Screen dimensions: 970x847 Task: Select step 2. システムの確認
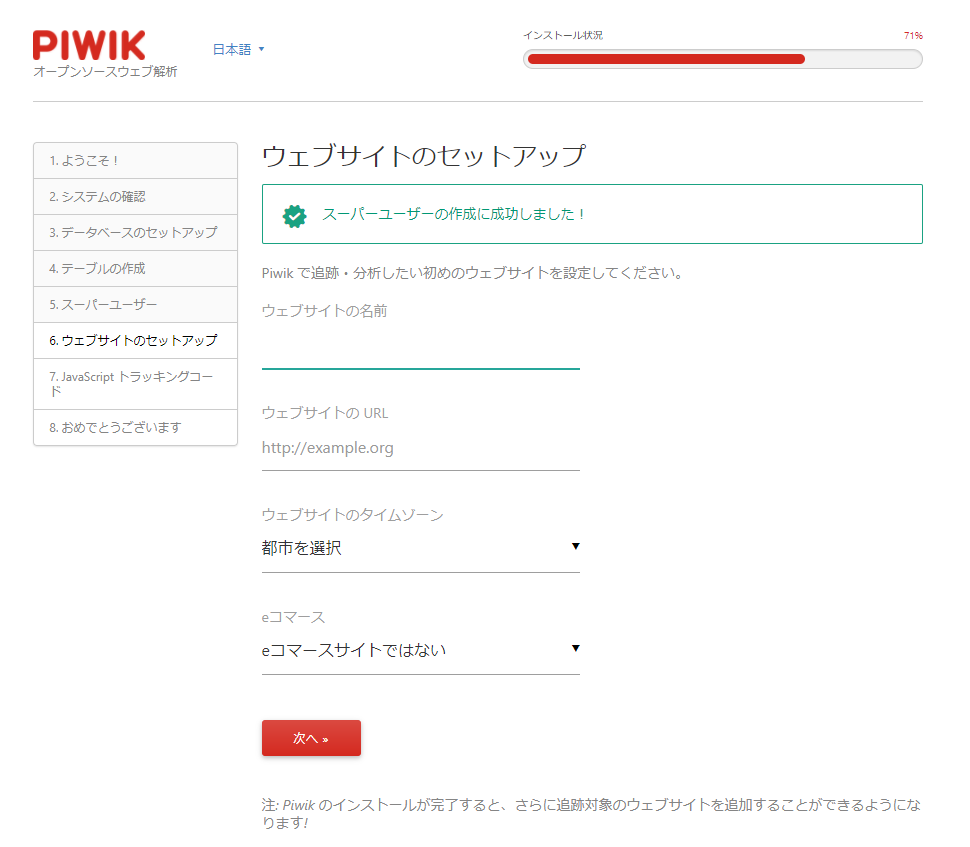(x=135, y=197)
